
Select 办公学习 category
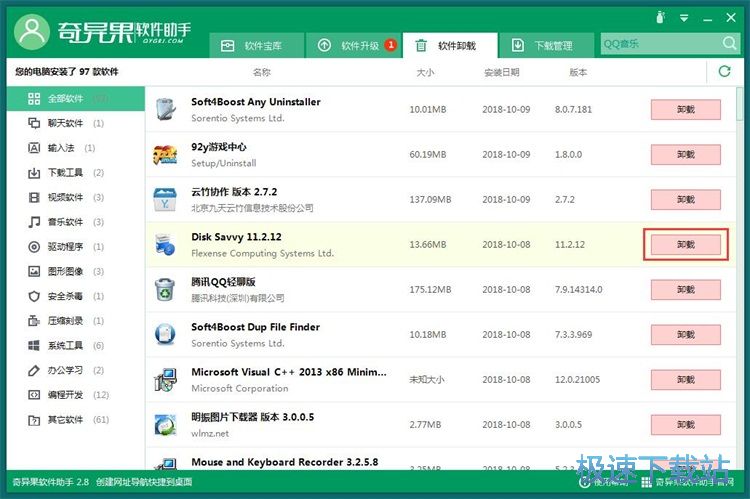tap(76, 370)
